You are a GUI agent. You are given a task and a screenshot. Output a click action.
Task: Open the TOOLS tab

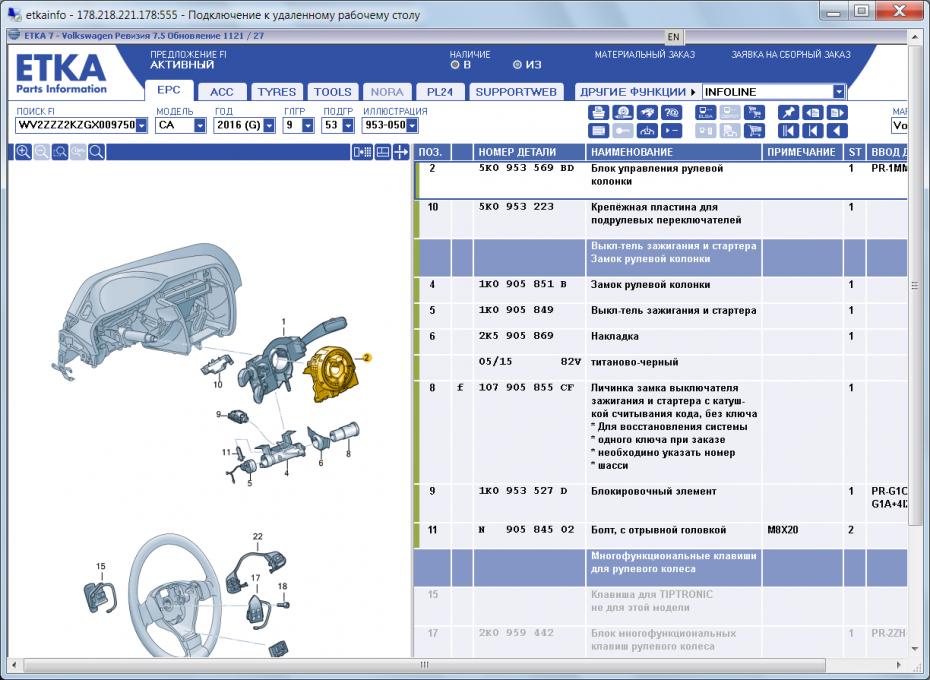[332, 91]
